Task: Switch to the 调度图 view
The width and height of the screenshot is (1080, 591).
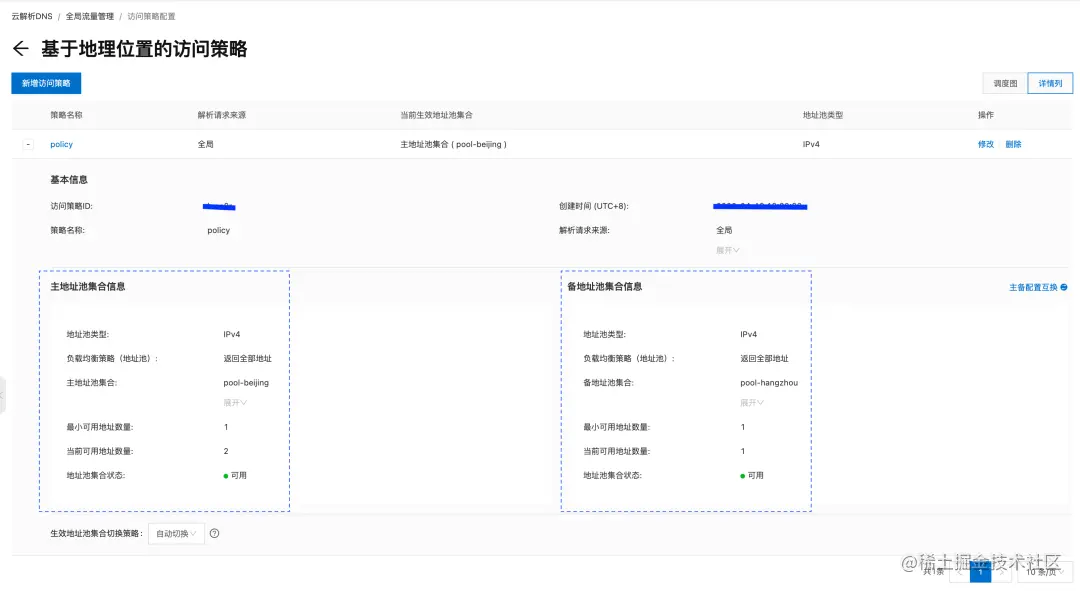Action: [1005, 83]
